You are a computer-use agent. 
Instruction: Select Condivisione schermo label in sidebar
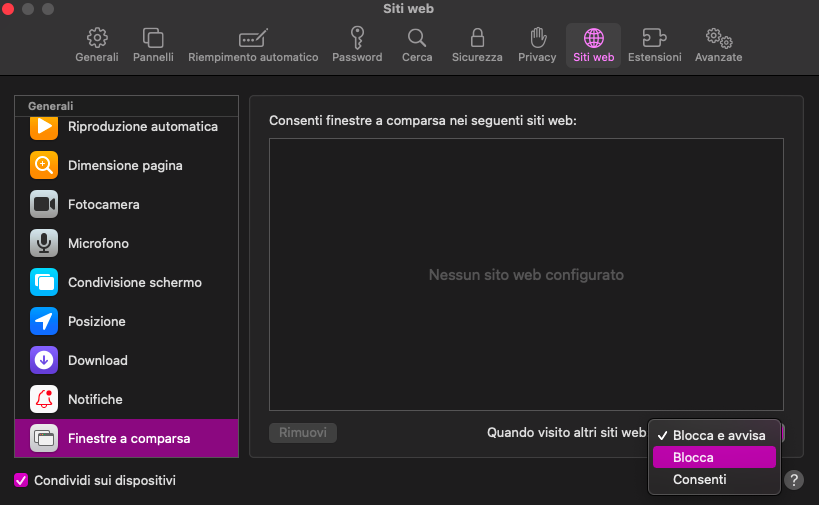click(x=135, y=283)
